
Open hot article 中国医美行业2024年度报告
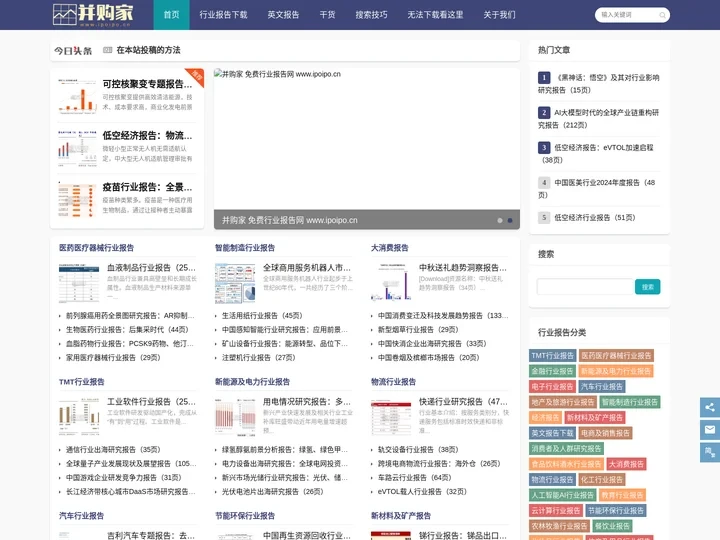599,188
